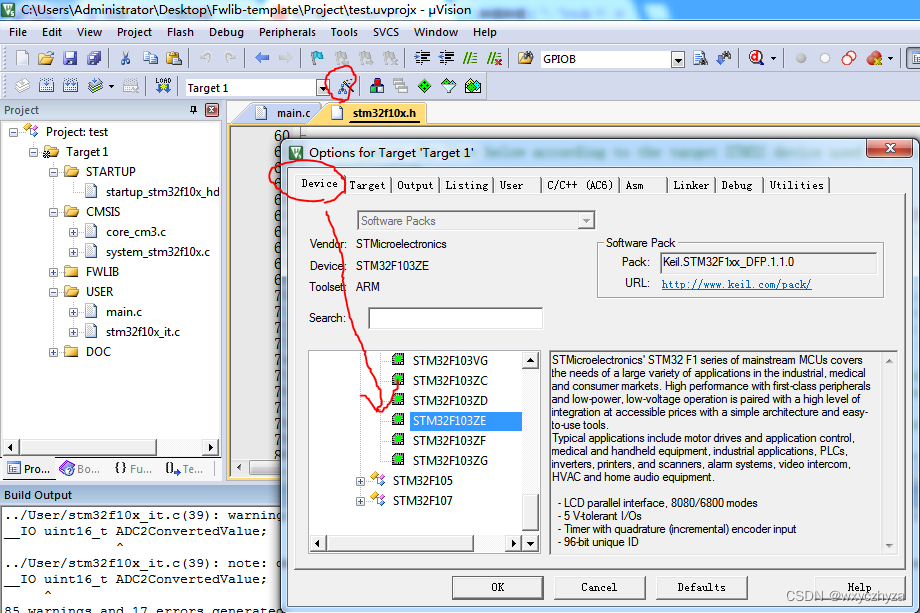Click the Breakpoints red circles icon
The width and height of the screenshot is (920, 613).
848,58
